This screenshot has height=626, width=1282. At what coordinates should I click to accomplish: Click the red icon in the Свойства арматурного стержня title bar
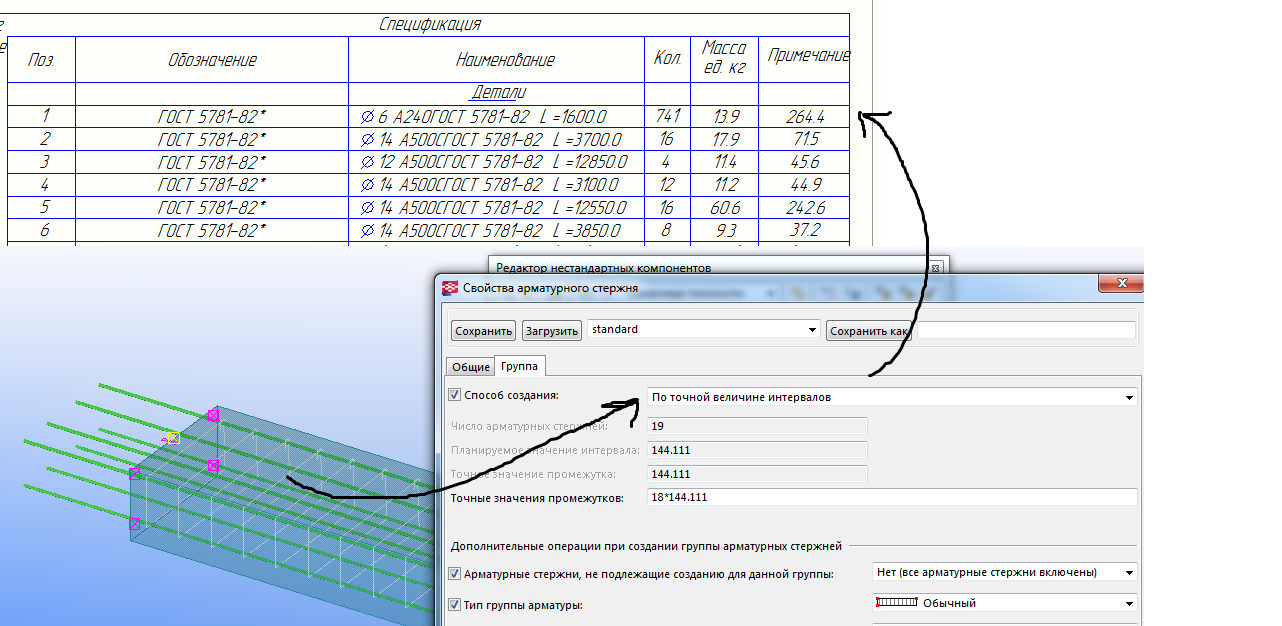450,288
